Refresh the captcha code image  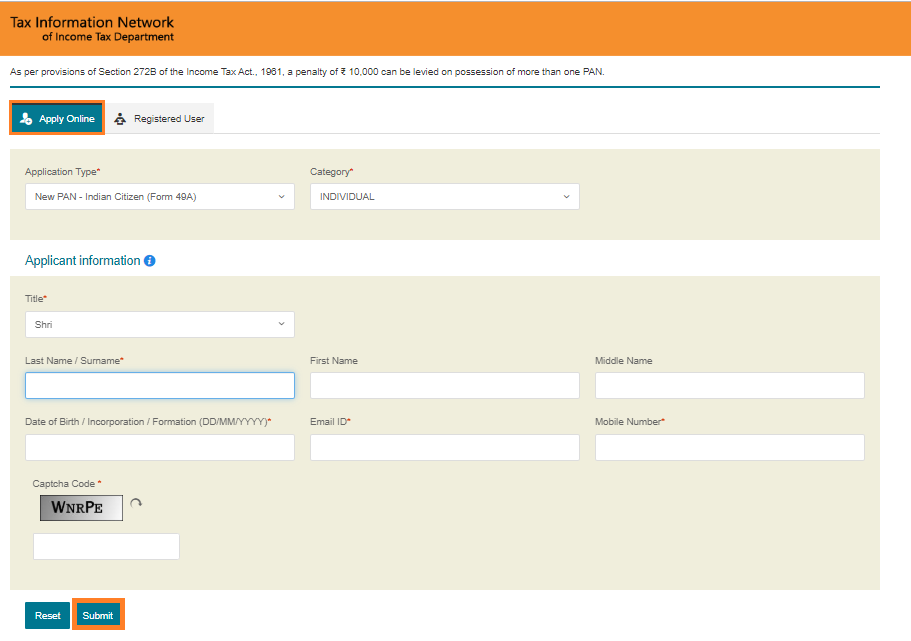pos(136,503)
